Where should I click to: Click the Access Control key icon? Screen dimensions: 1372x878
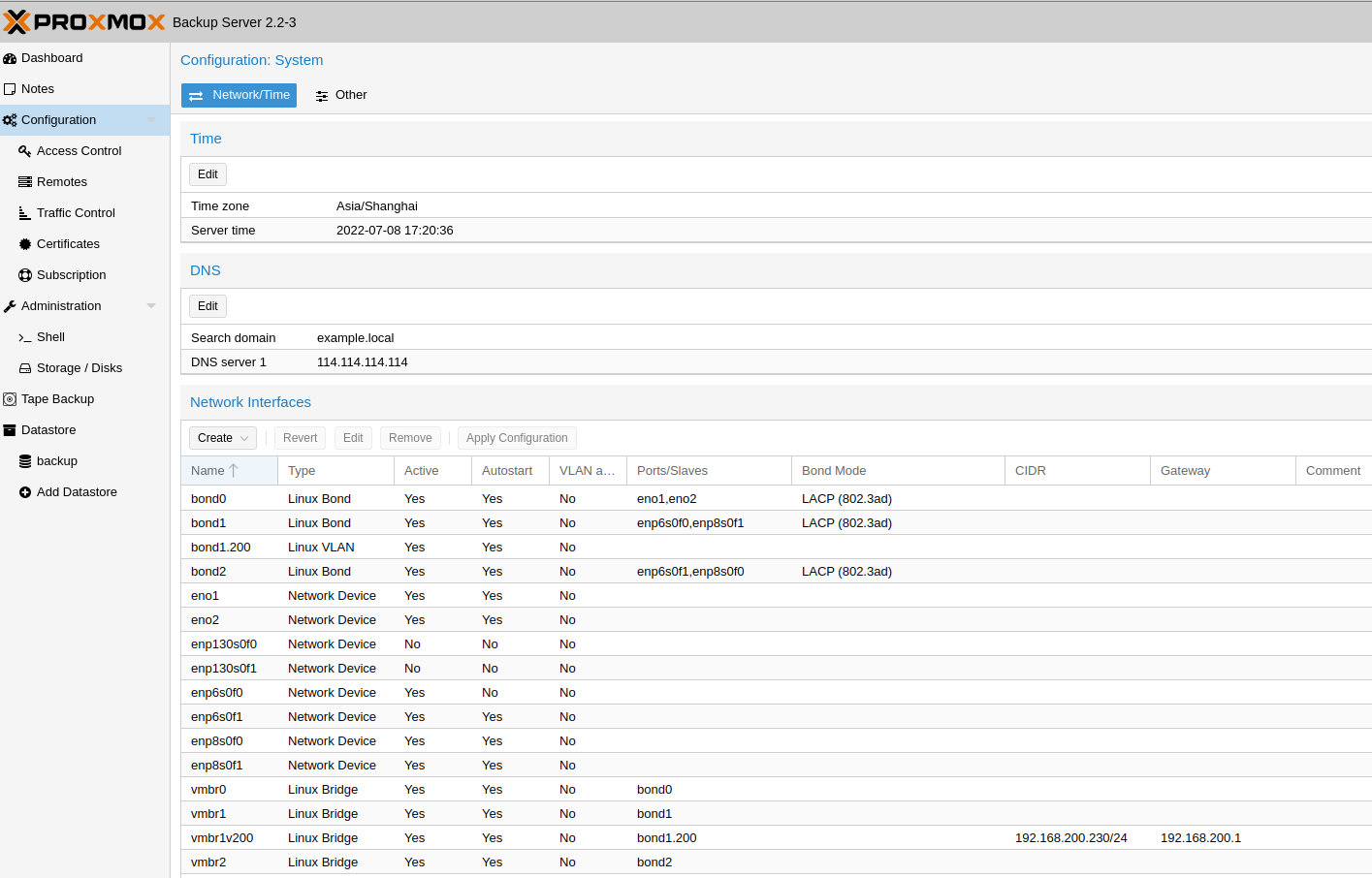pyautogui.click(x=25, y=151)
